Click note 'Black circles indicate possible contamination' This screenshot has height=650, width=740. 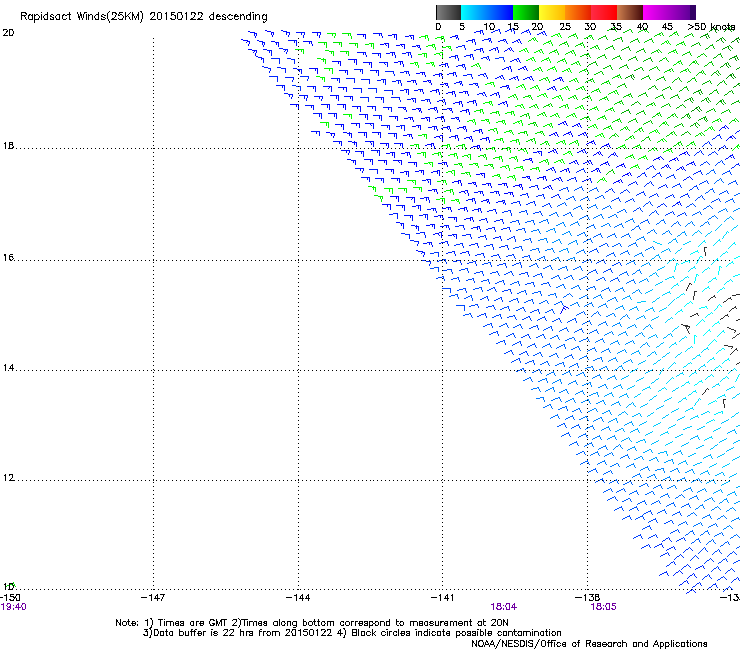click(x=456, y=633)
